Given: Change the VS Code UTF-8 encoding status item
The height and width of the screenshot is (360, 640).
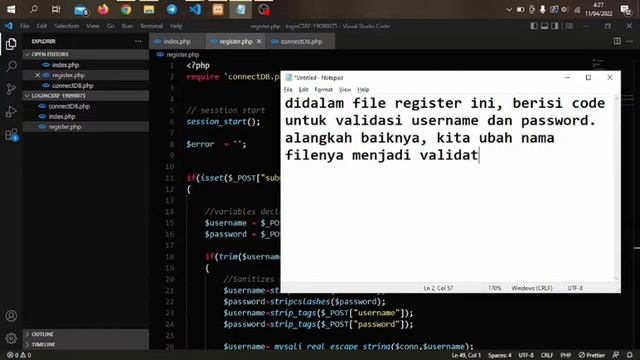Looking at the screenshot, I should (x=526, y=355).
